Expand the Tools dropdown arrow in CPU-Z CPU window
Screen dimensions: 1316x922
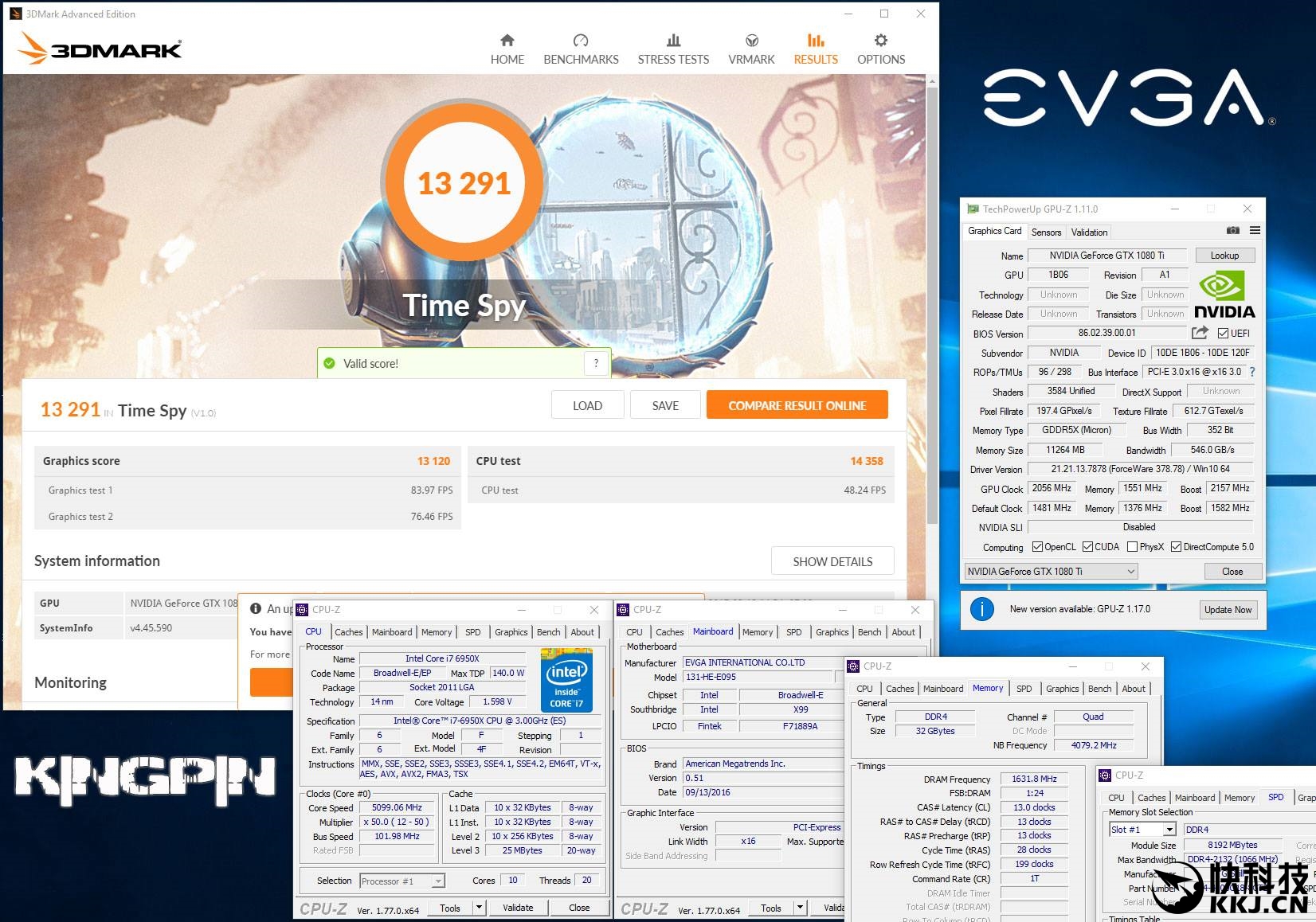pyautogui.click(x=479, y=908)
